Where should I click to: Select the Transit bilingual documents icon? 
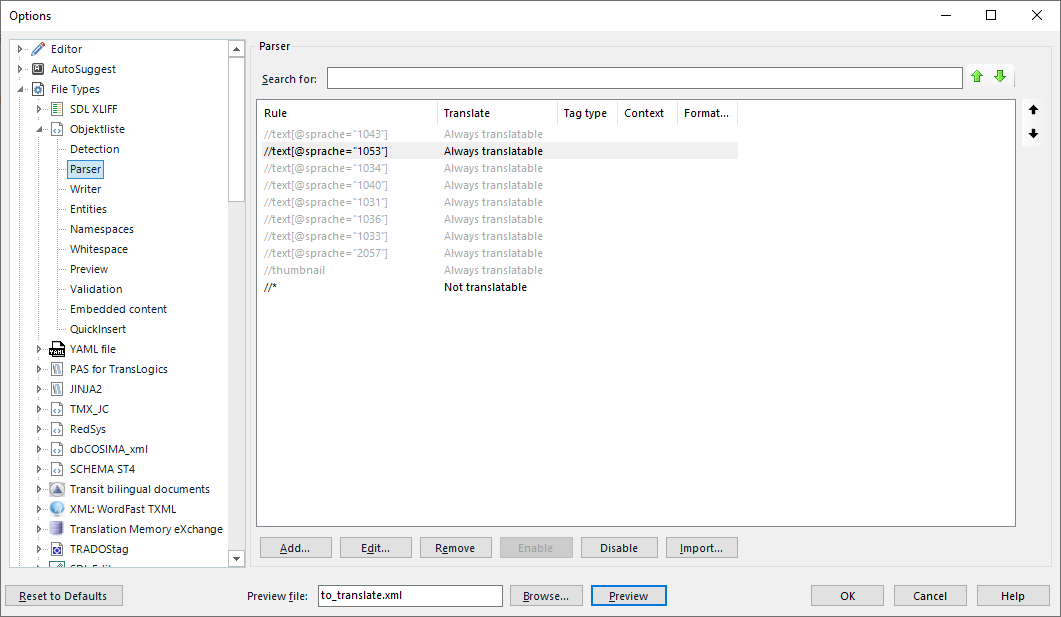55,488
